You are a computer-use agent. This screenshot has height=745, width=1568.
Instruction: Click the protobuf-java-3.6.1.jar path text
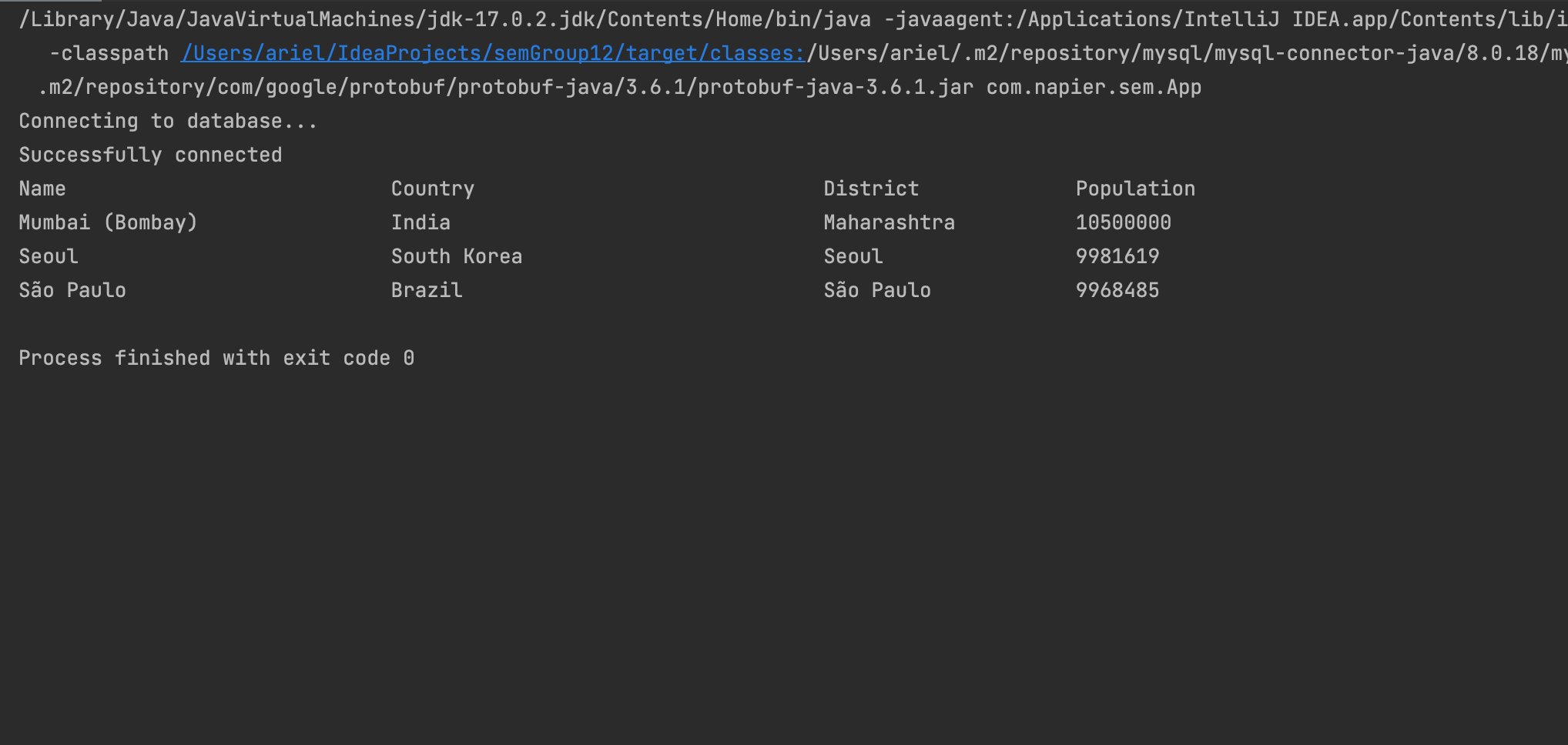(506, 87)
